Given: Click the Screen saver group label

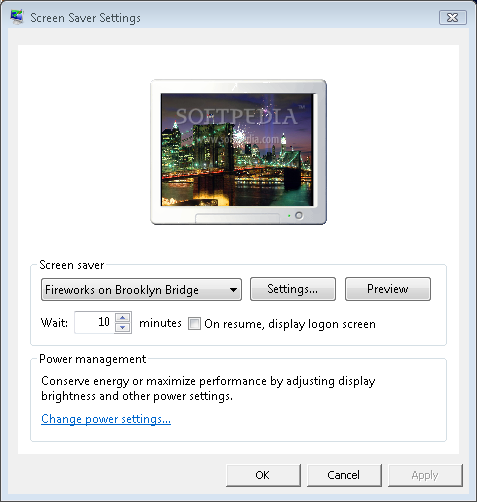Looking at the screenshot, I should pyautogui.click(x=72, y=265).
